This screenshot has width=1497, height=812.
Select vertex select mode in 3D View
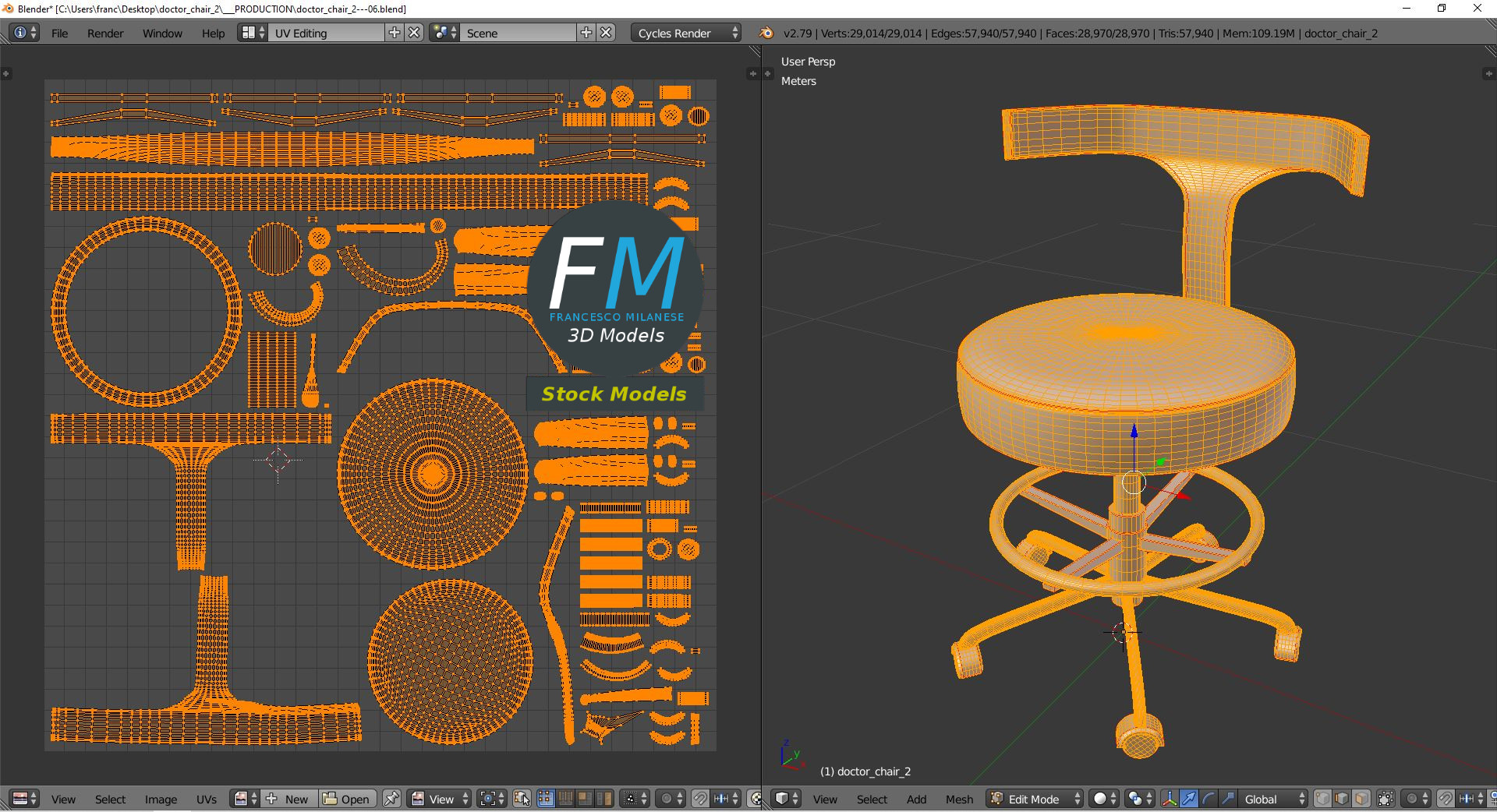tap(1322, 799)
